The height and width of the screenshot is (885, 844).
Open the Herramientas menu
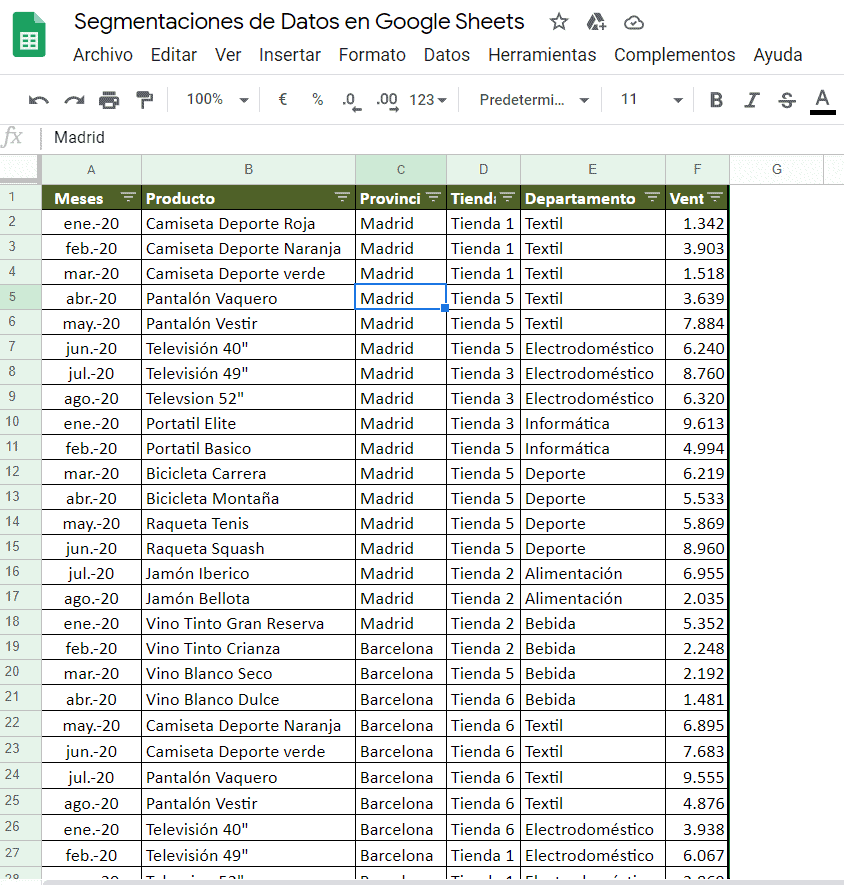coord(542,55)
